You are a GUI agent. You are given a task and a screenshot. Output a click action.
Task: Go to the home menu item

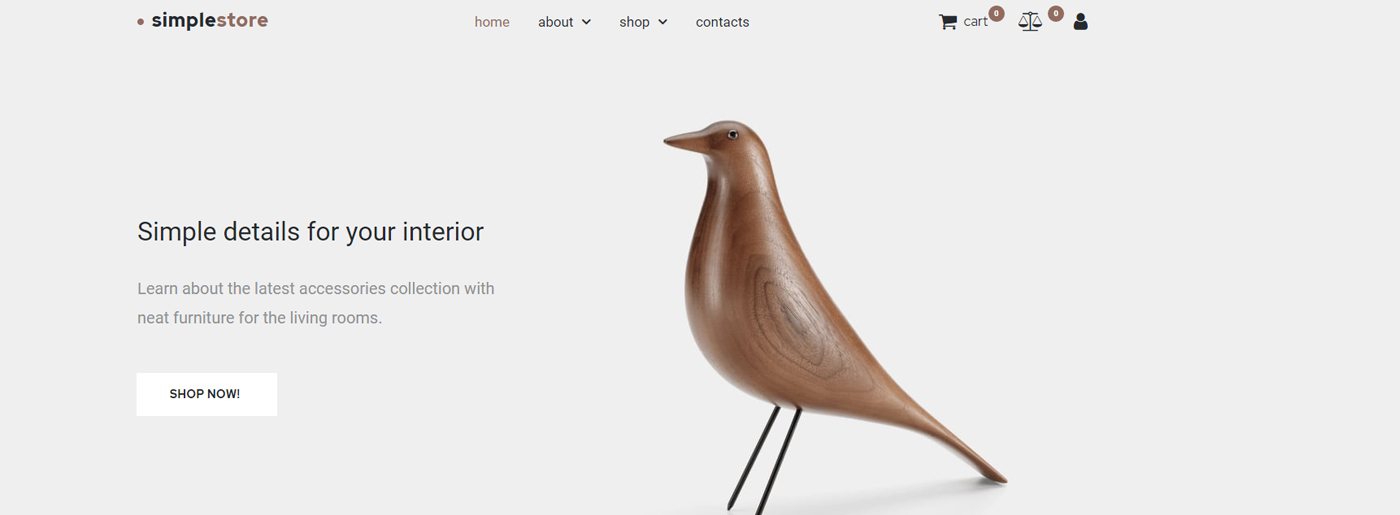492,22
